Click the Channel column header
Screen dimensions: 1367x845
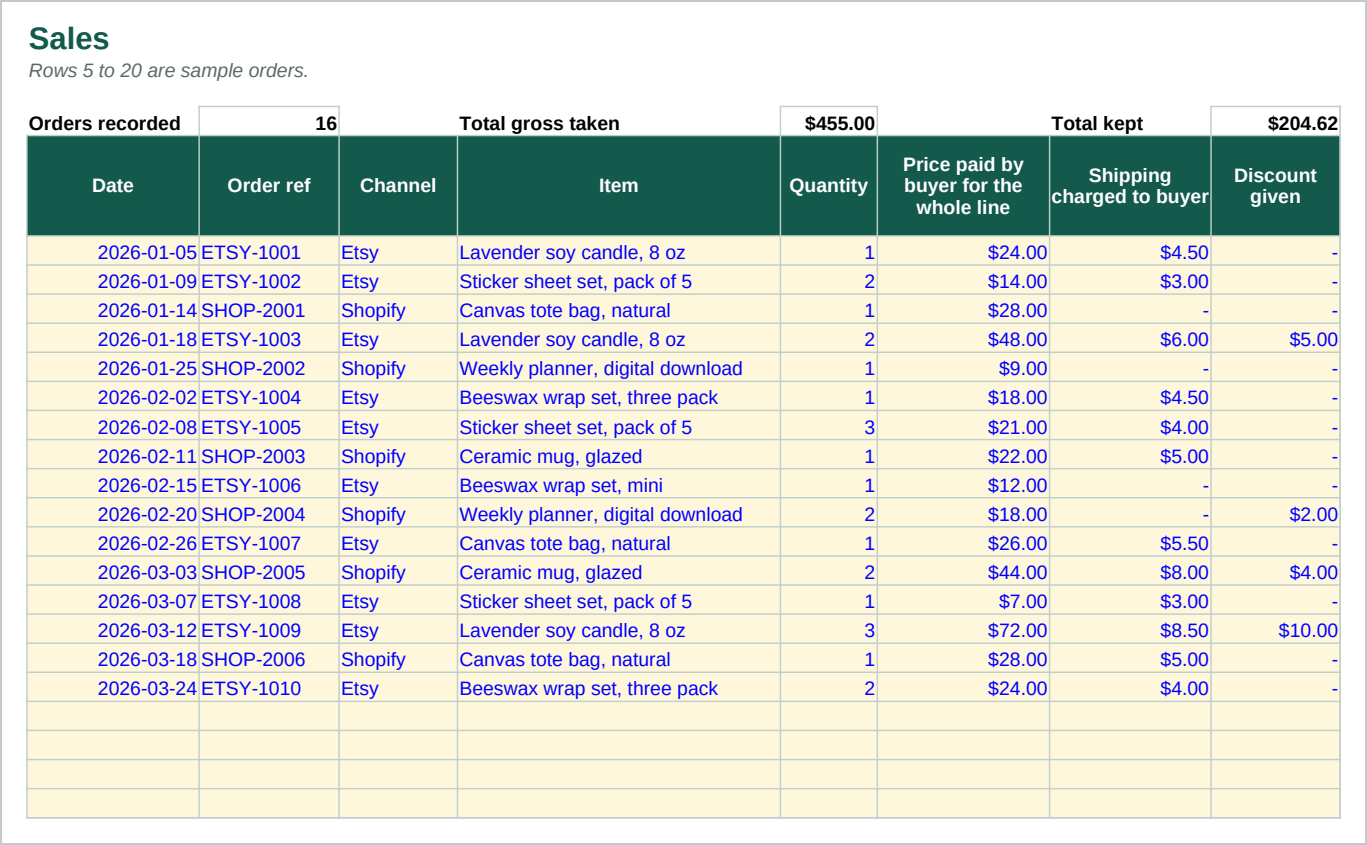pyautogui.click(x=398, y=186)
